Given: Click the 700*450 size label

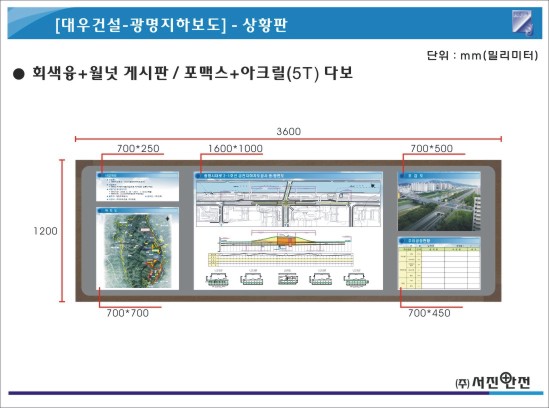Looking at the screenshot, I should (x=429, y=313).
